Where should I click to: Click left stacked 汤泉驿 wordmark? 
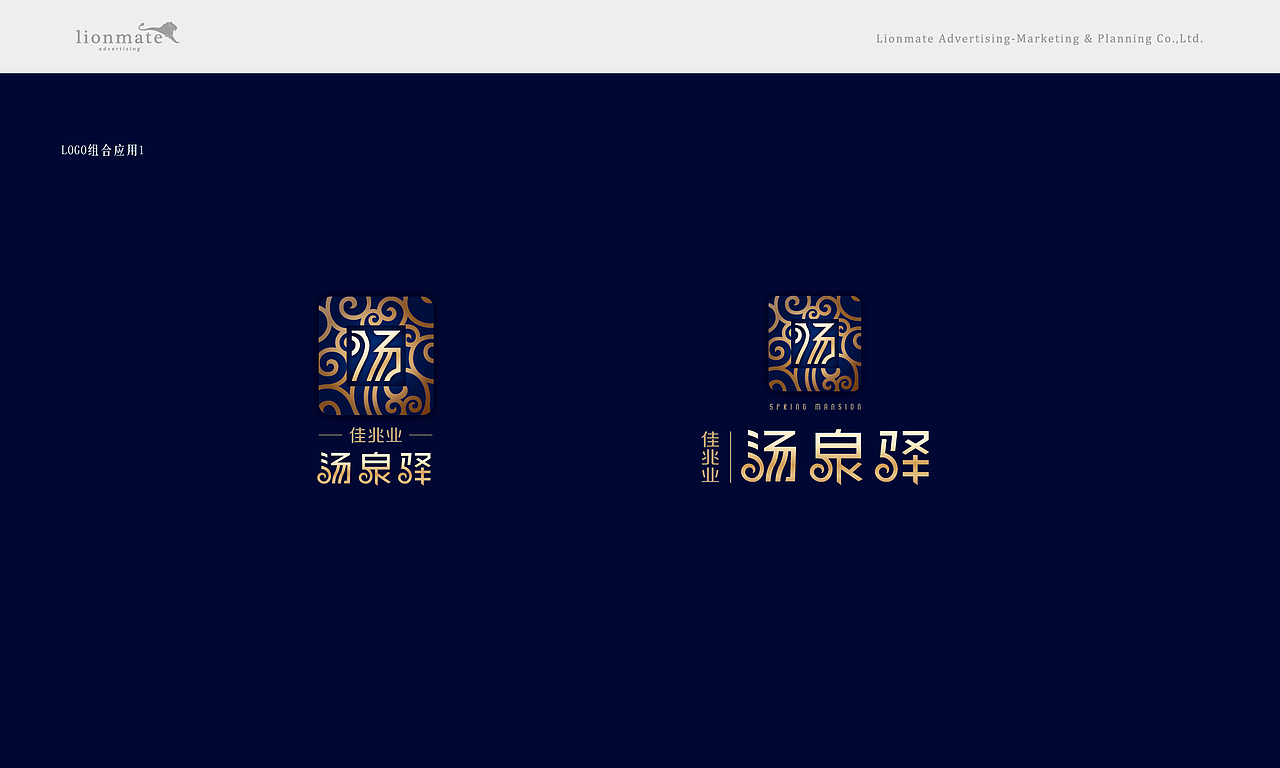(x=375, y=468)
